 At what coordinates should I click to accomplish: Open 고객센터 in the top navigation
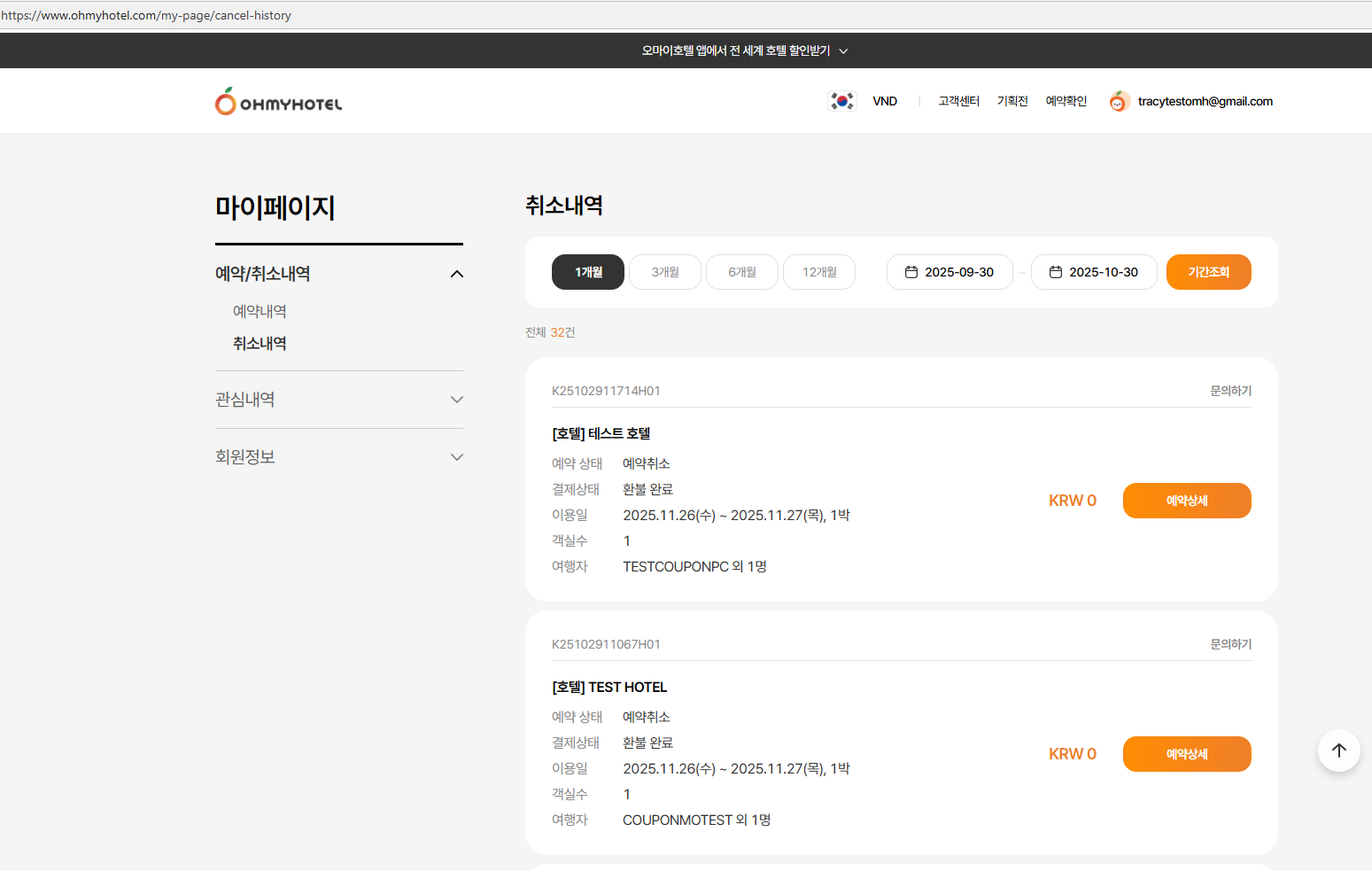click(x=958, y=101)
